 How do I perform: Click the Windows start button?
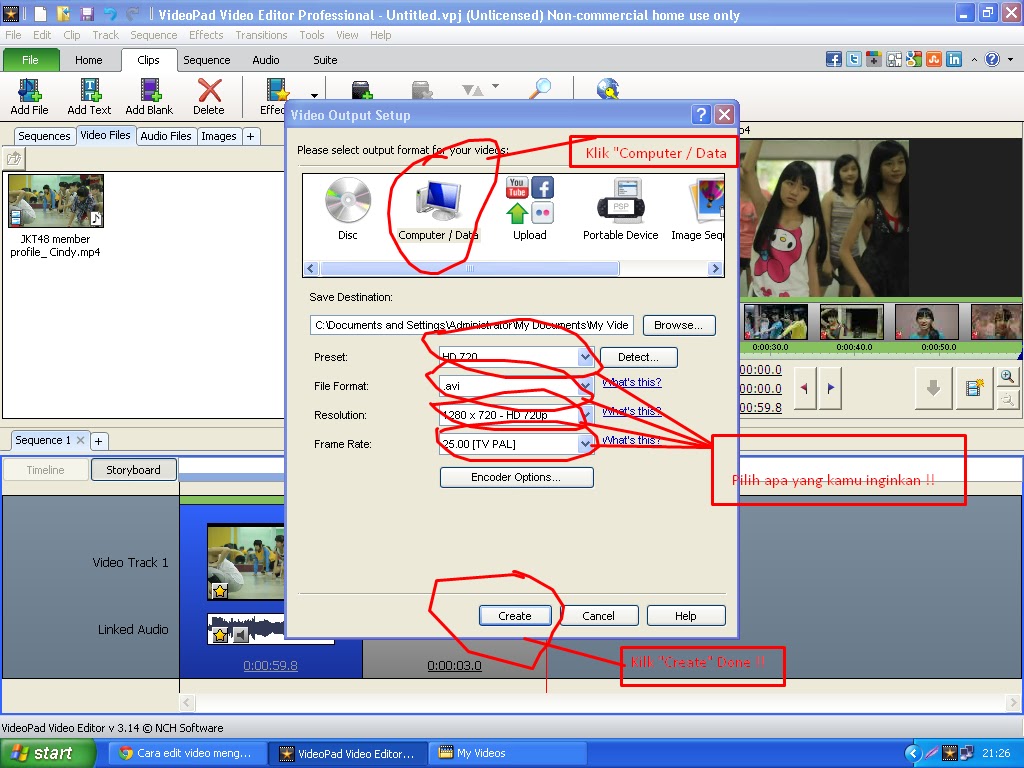pos(47,754)
